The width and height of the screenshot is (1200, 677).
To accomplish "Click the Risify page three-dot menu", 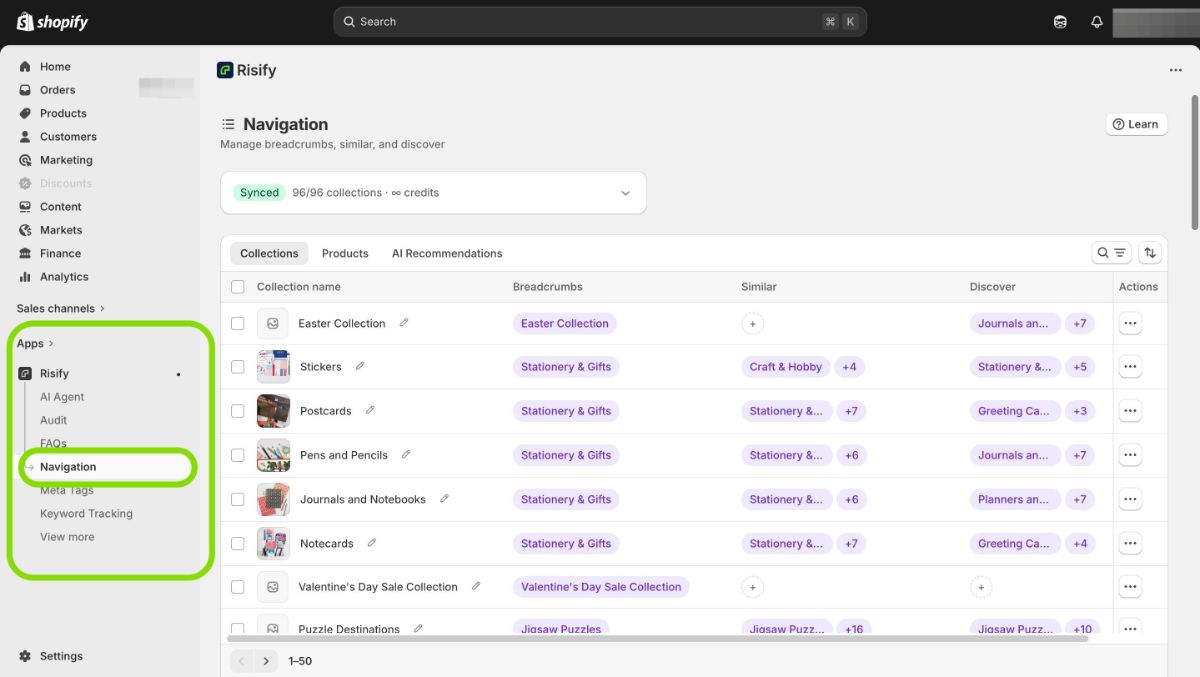I will click(x=1175, y=70).
